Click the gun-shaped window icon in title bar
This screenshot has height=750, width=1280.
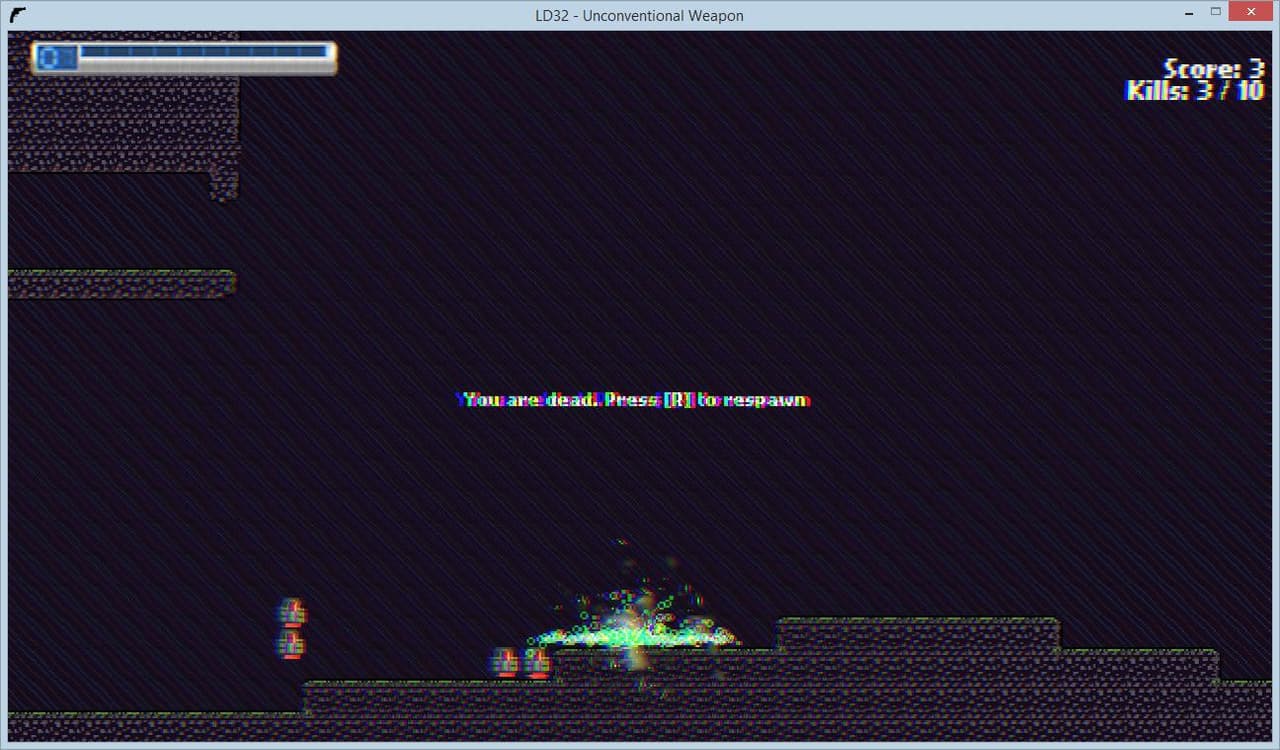tap(18, 15)
